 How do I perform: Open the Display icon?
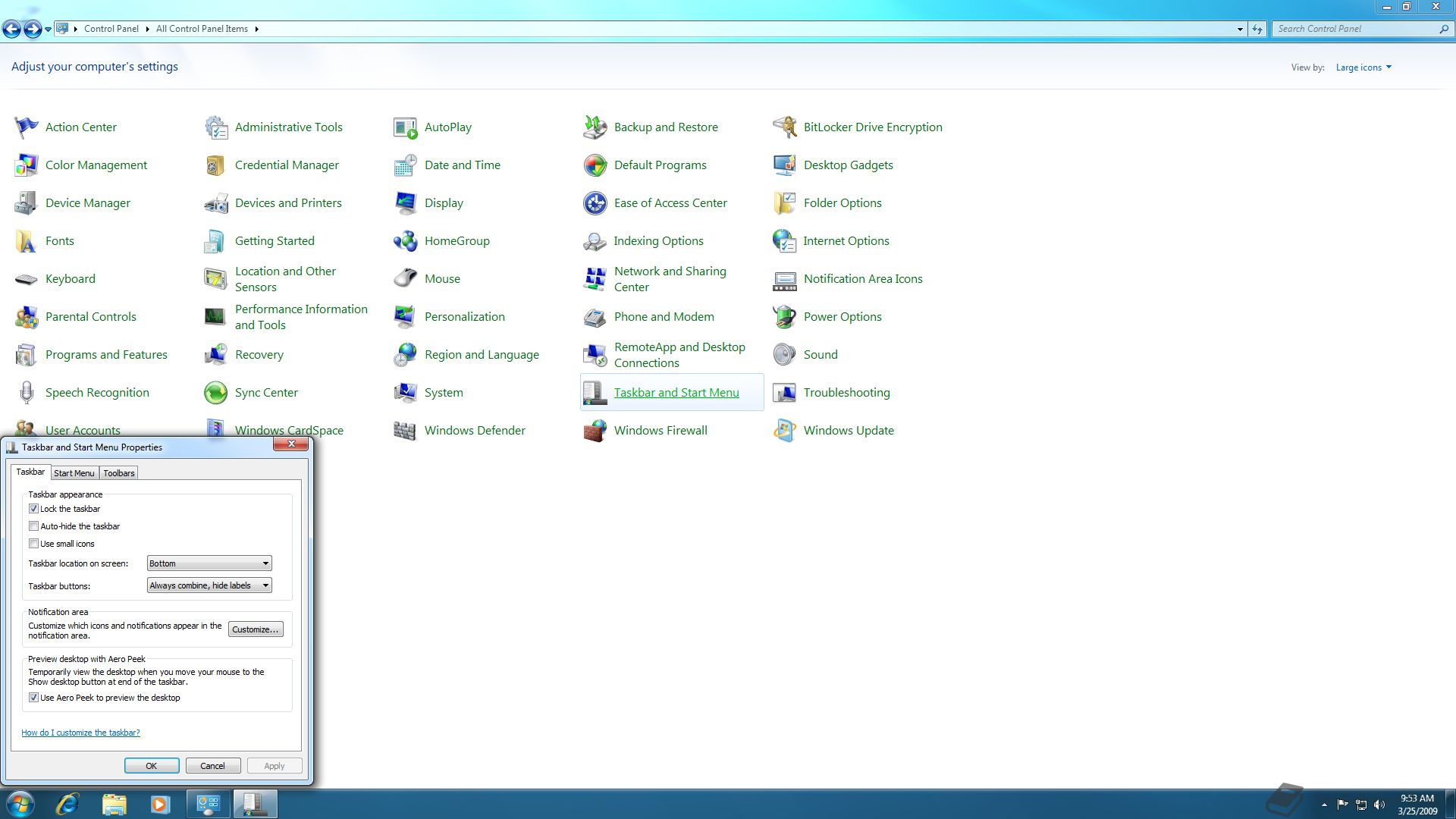click(x=406, y=203)
